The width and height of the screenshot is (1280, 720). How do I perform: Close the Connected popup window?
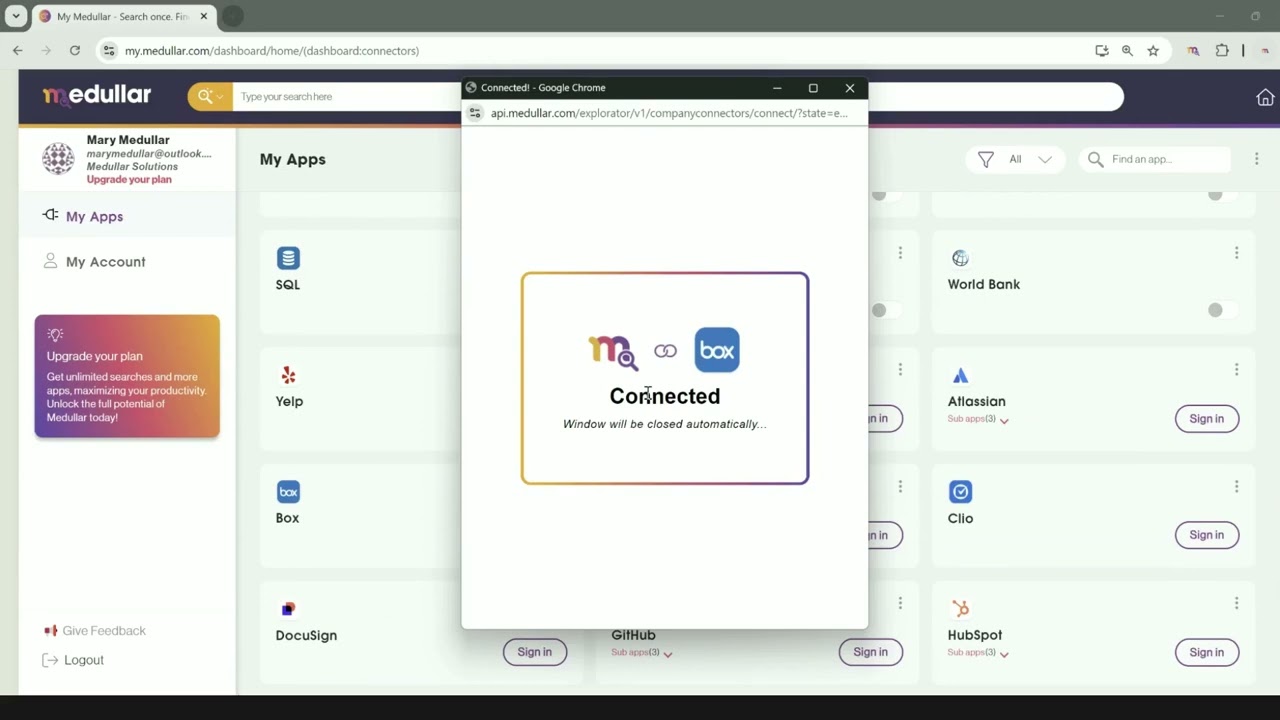pos(850,88)
